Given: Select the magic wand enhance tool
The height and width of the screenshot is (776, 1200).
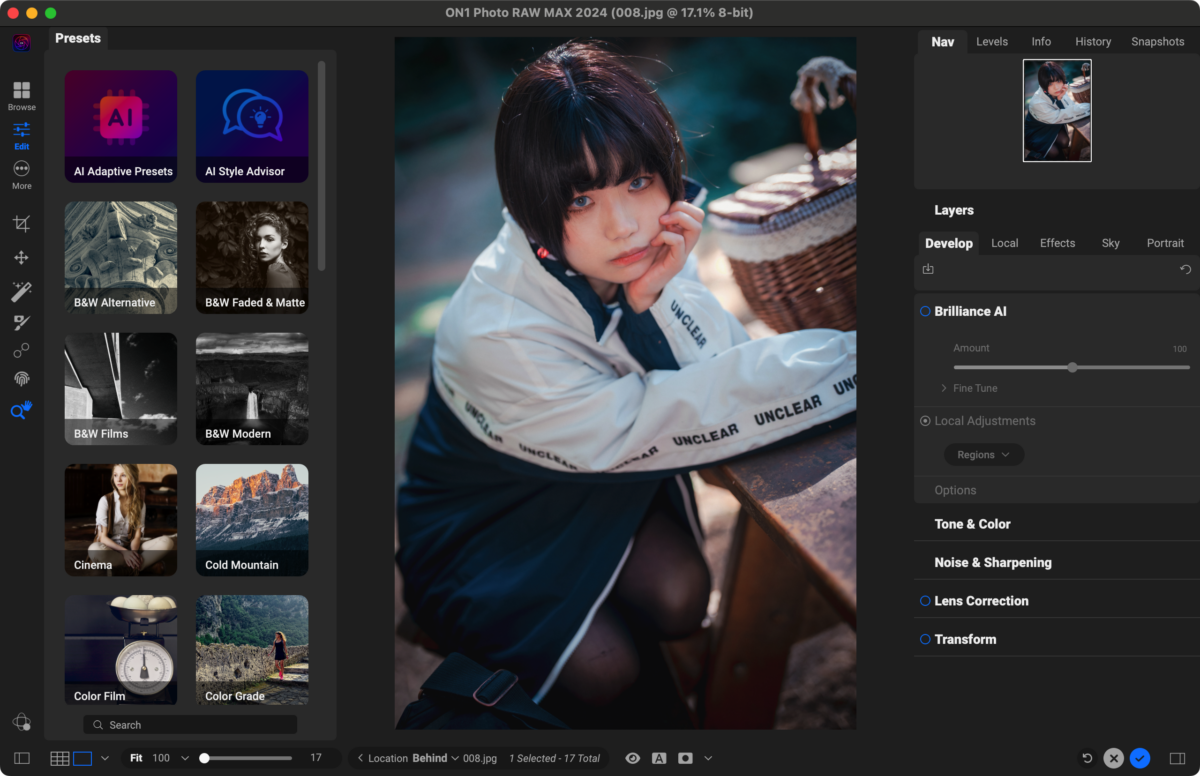Looking at the screenshot, I should tap(21, 291).
